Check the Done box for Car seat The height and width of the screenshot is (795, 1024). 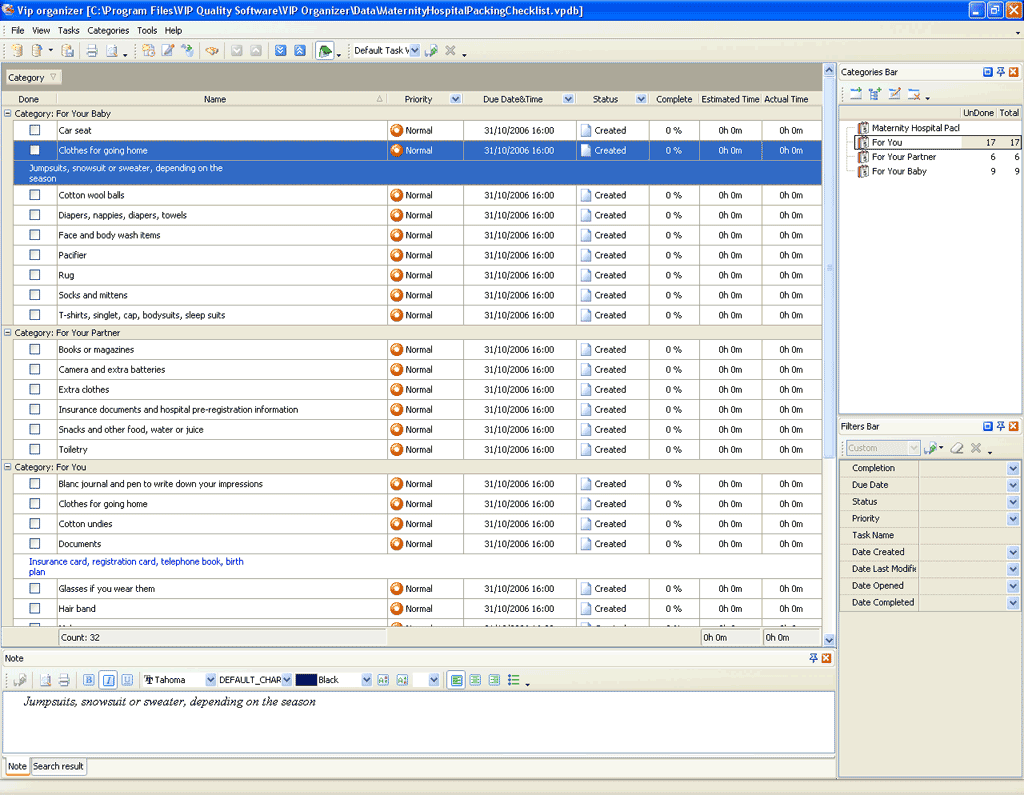click(x=35, y=130)
